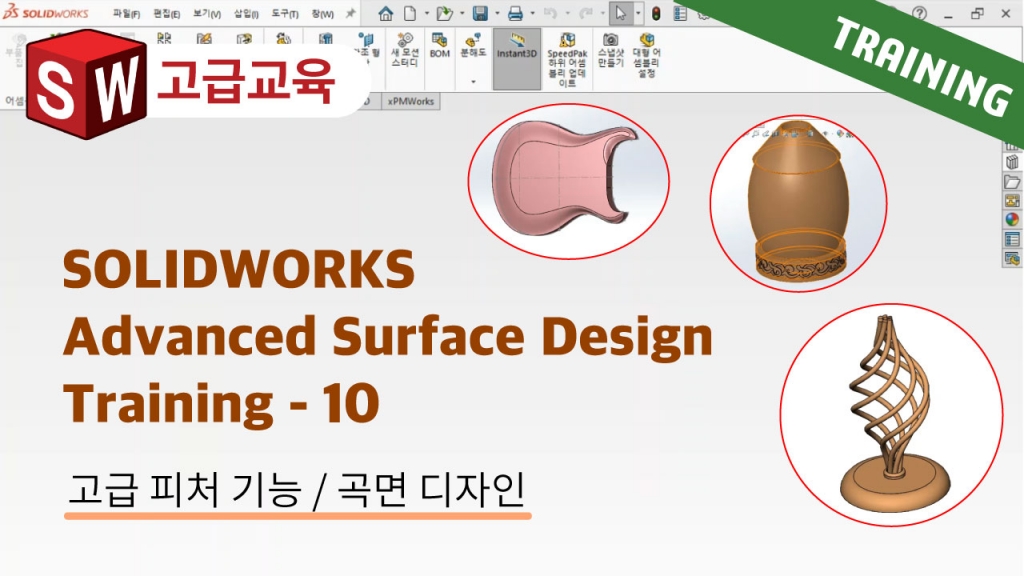Expand the dropdown arrow under 분해도
The height and width of the screenshot is (576, 1024).
coord(473,82)
